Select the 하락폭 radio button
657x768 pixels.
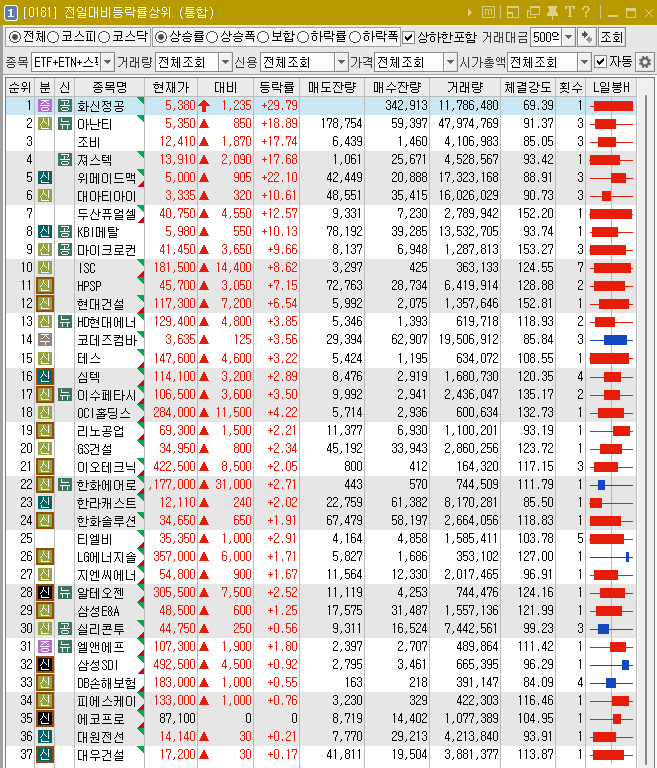pos(355,37)
